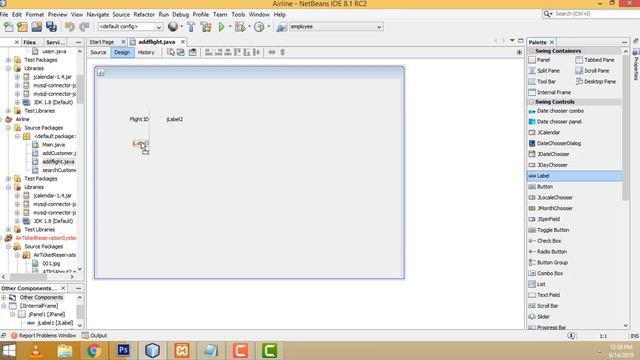Click the New File toolbar icon

coord(8,27)
